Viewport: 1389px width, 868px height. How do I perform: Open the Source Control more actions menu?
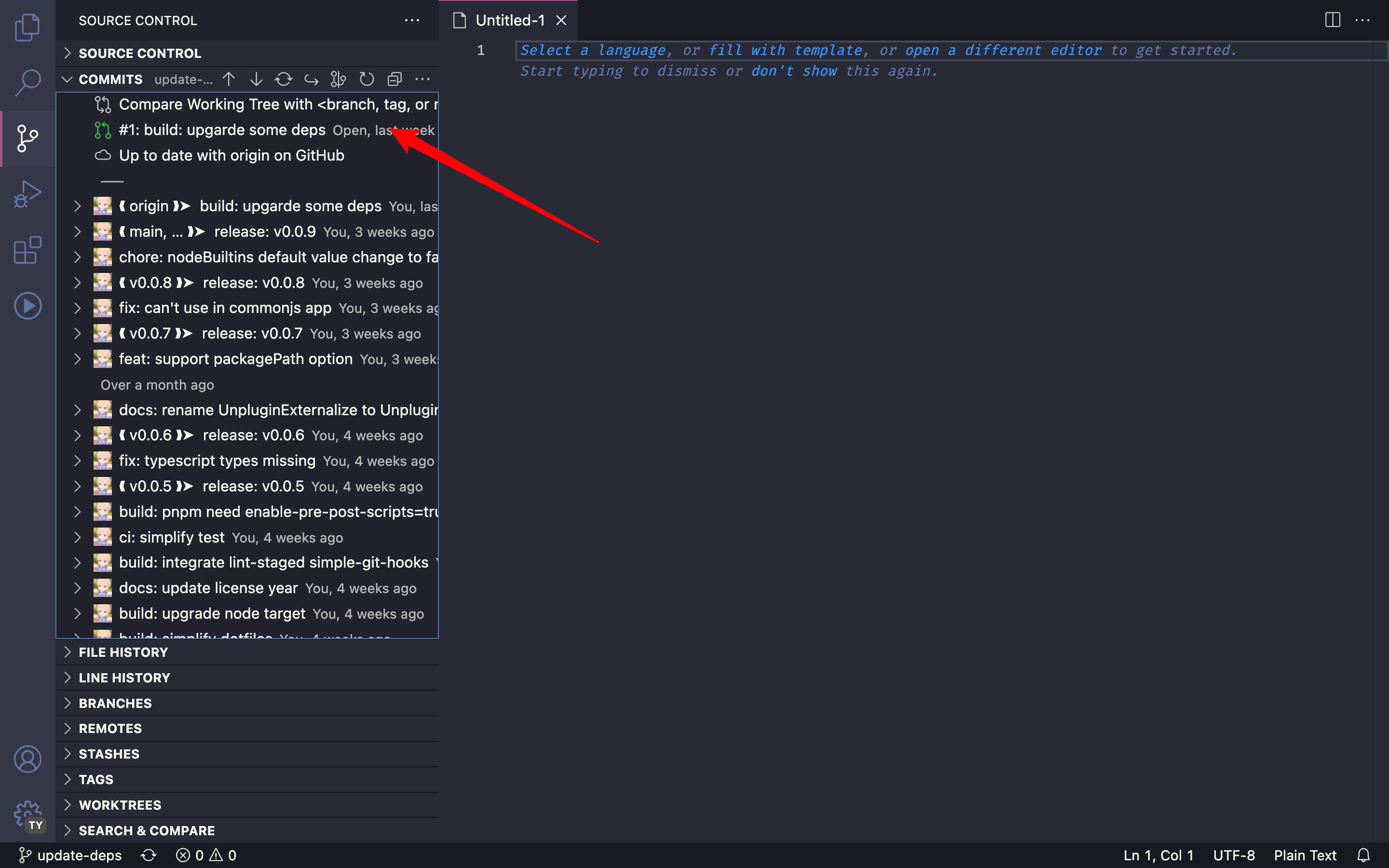pyautogui.click(x=413, y=21)
